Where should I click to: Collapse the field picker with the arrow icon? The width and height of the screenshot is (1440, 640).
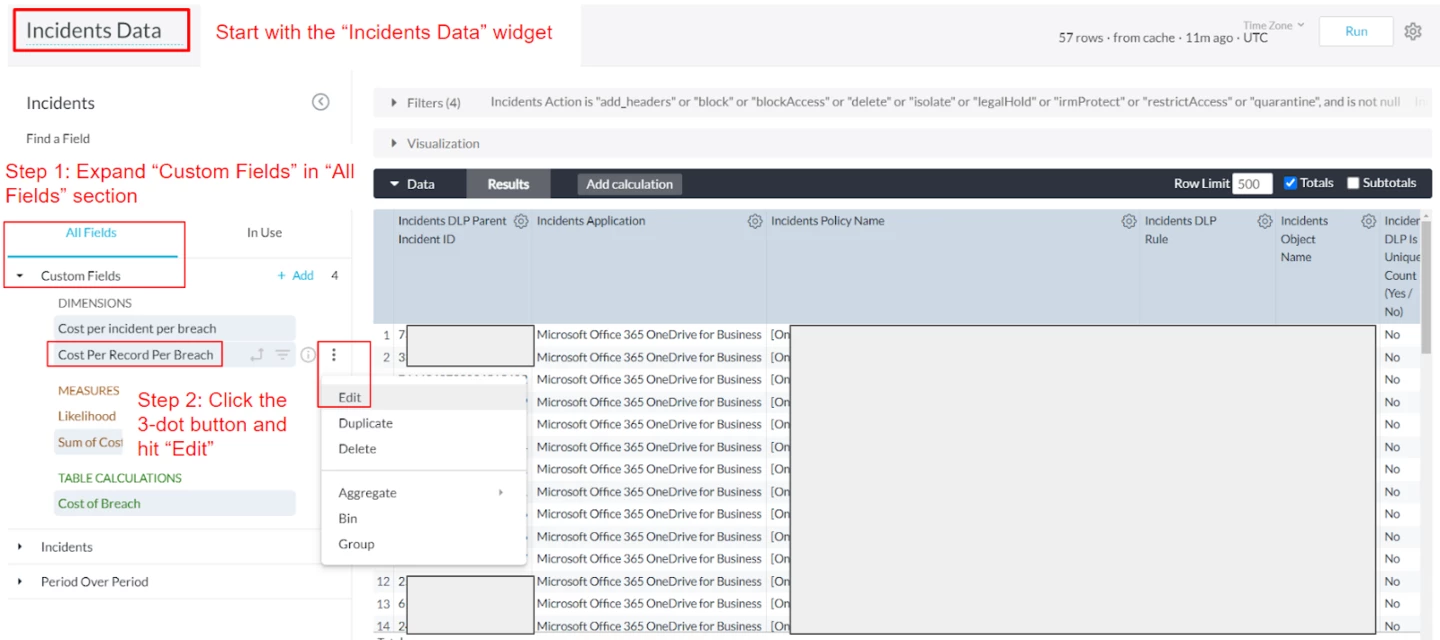pyautogui.click(x=320, y=102)
